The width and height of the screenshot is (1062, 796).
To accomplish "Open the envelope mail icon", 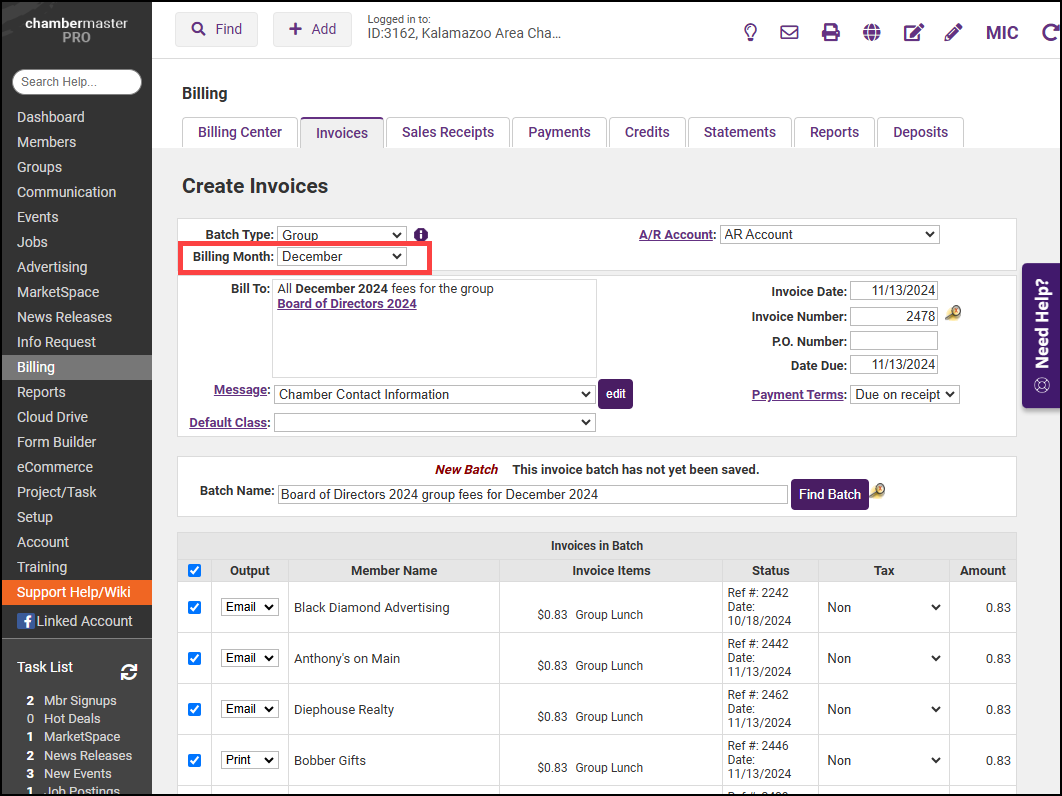I will 789,32.
